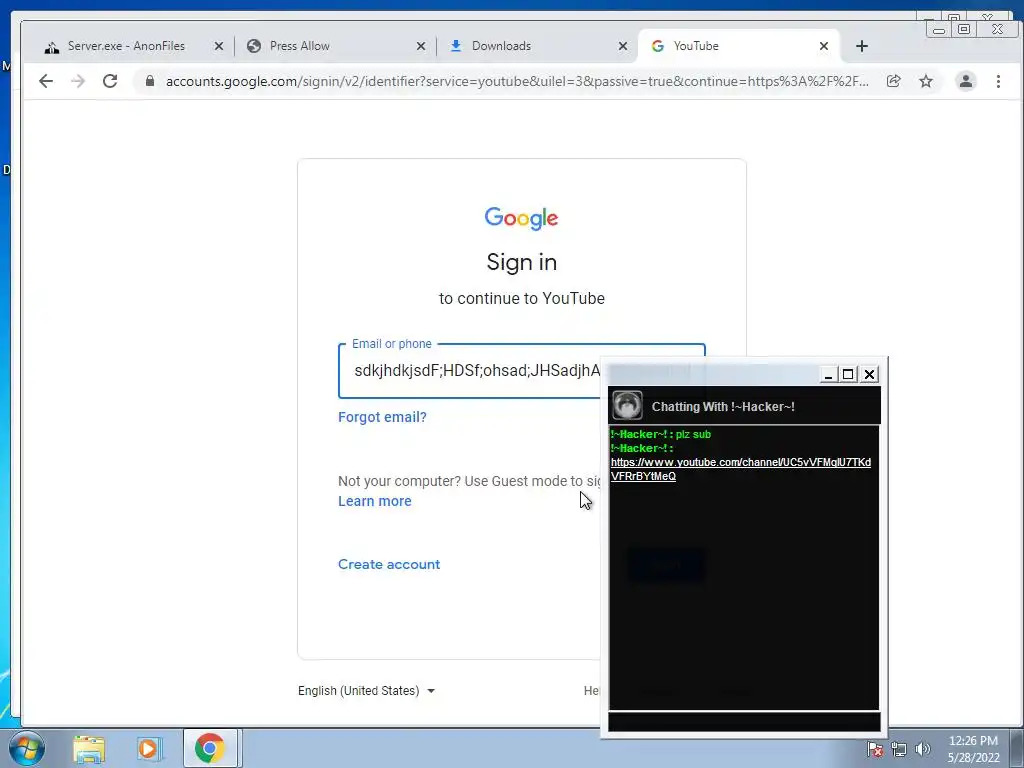
Task: Open the network status tray icon
Action: [899, 749]
